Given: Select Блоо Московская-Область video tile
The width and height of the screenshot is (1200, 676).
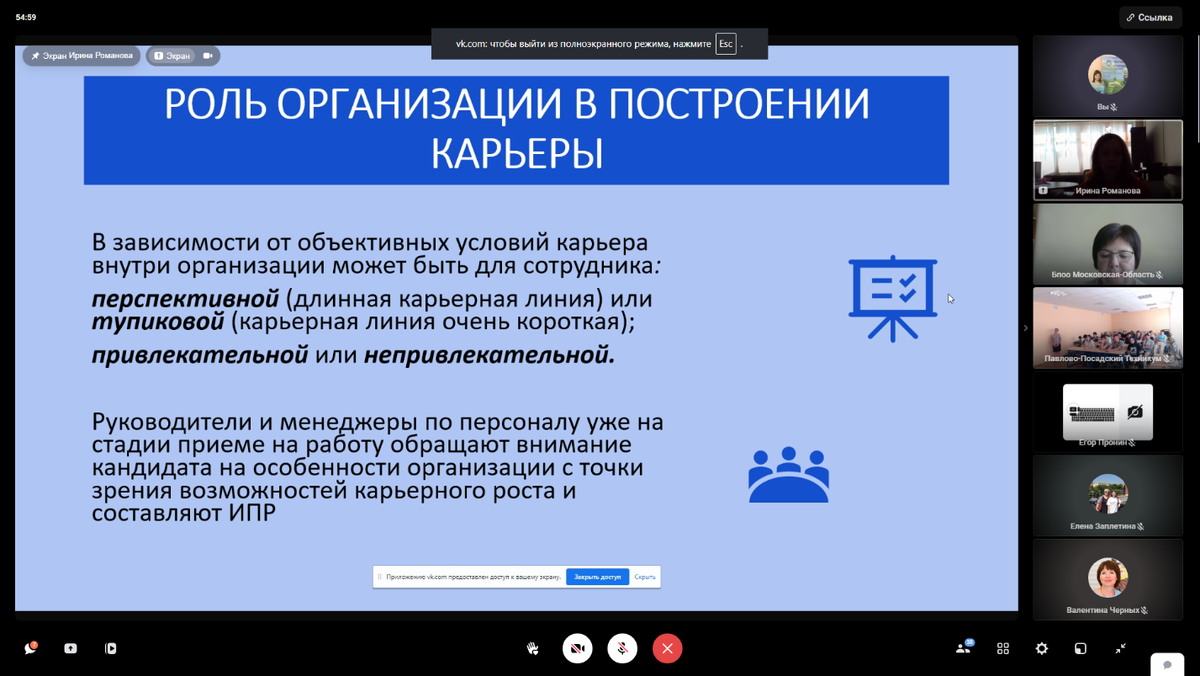Looking at the screenshot, I should [x=1107, y=243].
